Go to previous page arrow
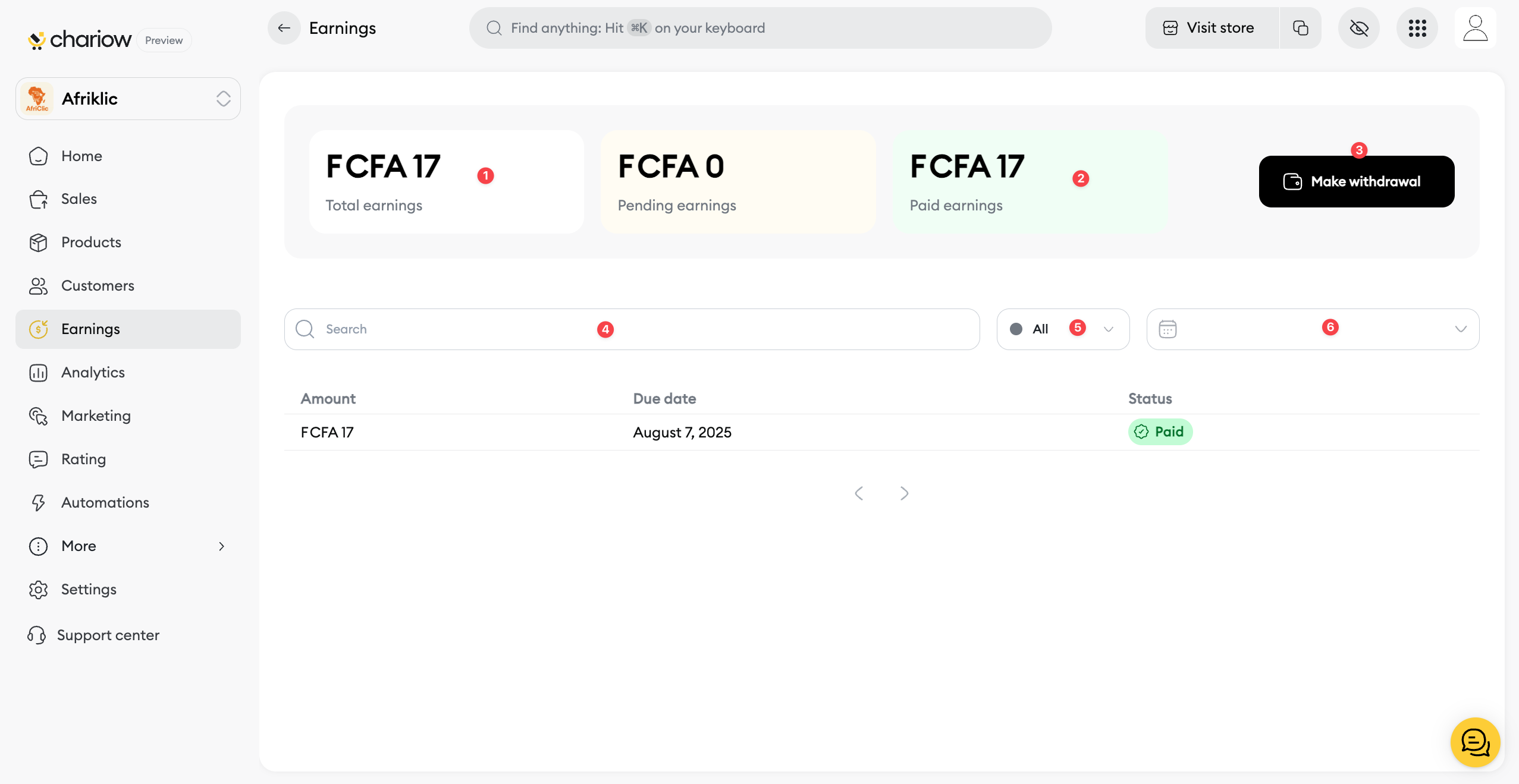The height and width of the screenshot is (784, 1519). click(x=859, y=493)
